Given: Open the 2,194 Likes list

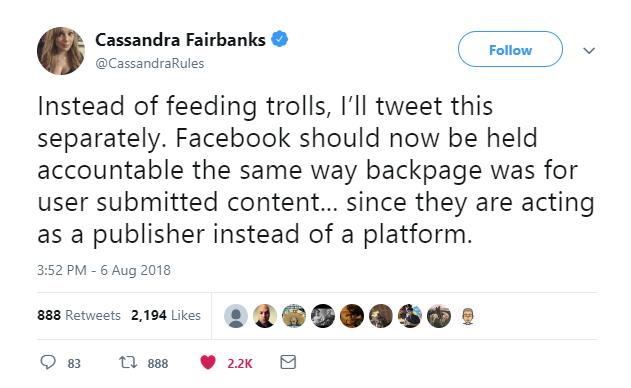Looking at the screenshot, I should coord(166,315).
